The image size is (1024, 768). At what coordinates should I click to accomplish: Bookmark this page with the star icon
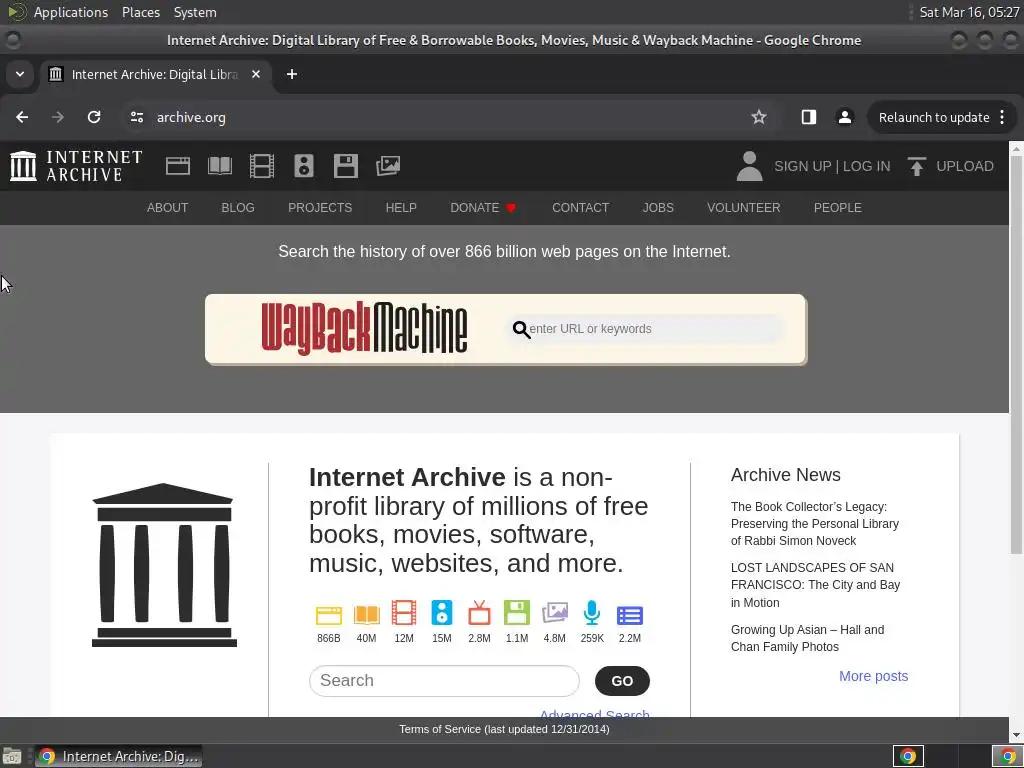click(758, 118)
